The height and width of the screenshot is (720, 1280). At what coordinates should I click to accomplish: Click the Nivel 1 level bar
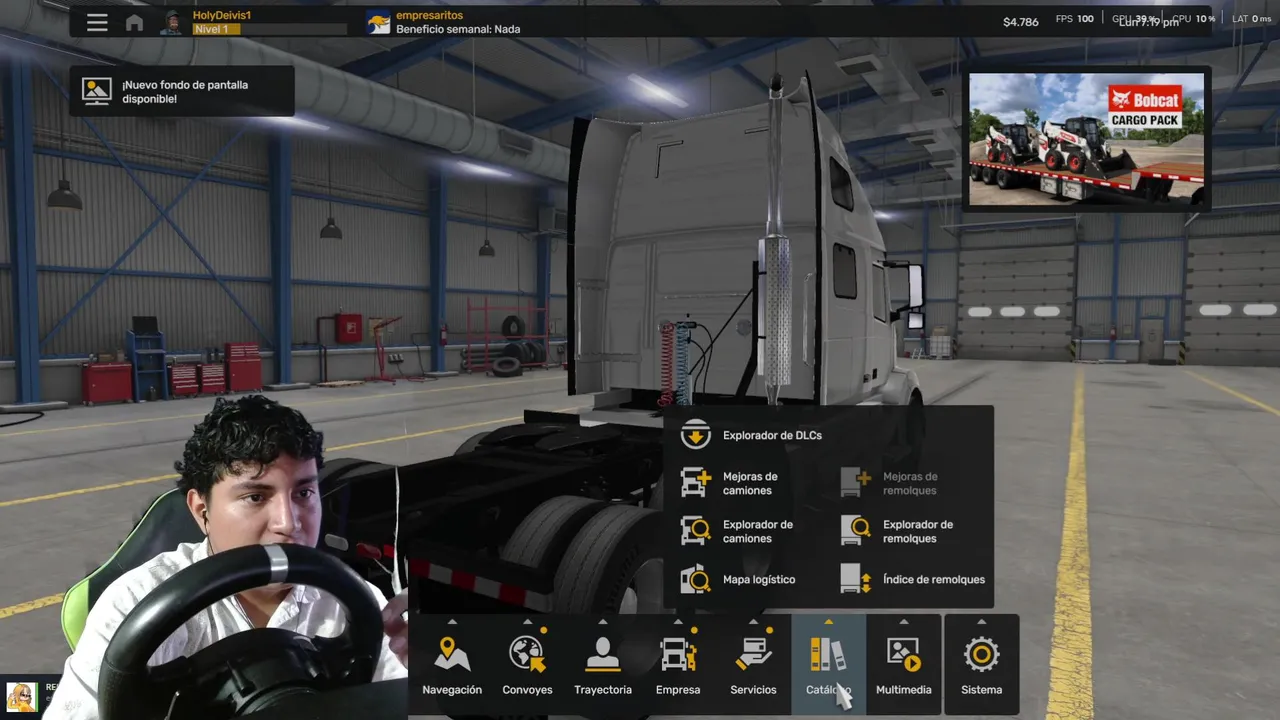pyautogui.click(x=268, y=30)
